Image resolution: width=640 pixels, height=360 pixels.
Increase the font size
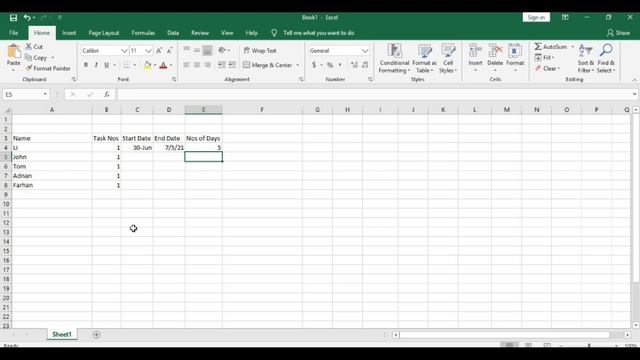(159, 51)
